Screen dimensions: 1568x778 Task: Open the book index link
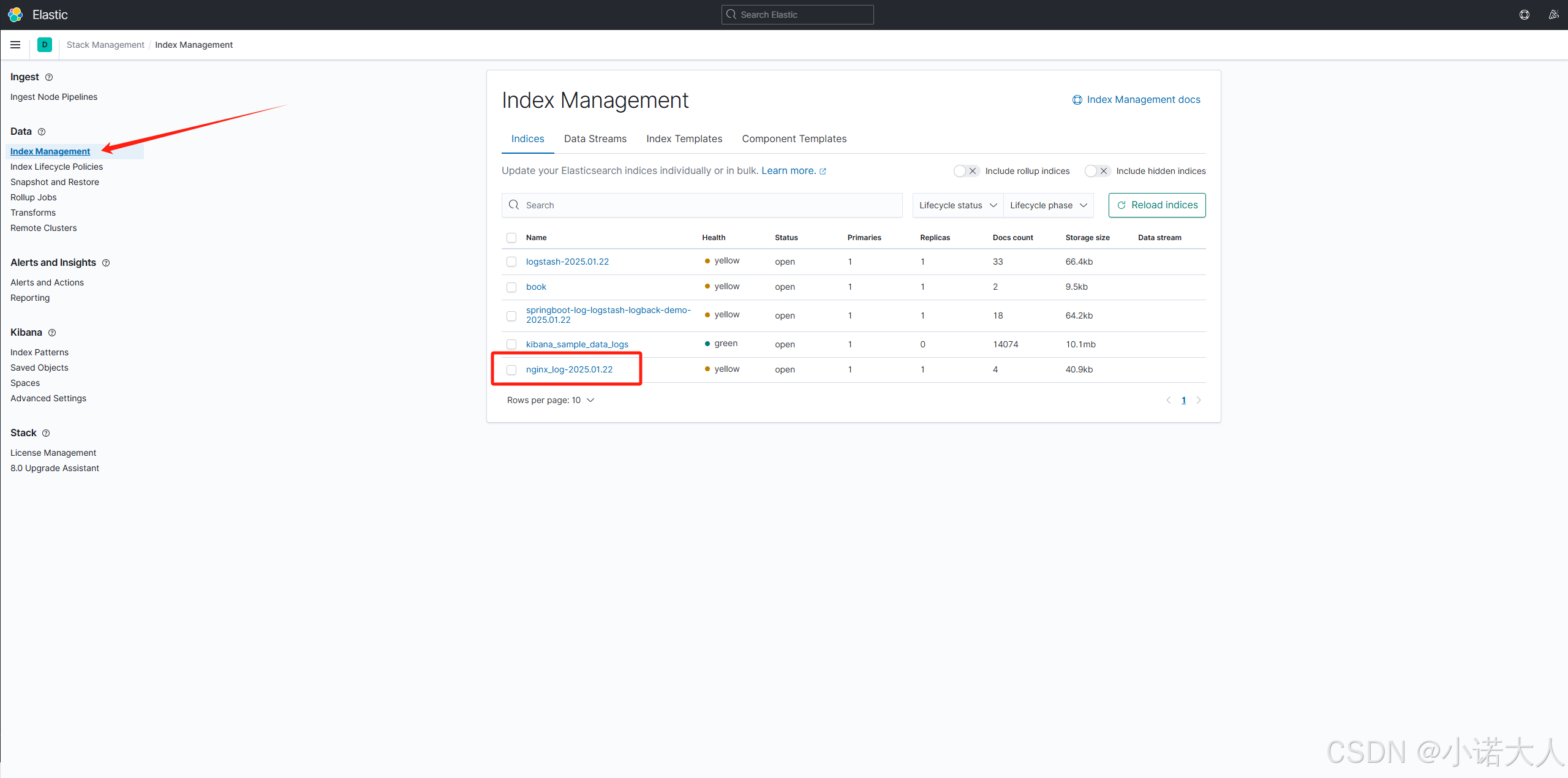[536, 287]
